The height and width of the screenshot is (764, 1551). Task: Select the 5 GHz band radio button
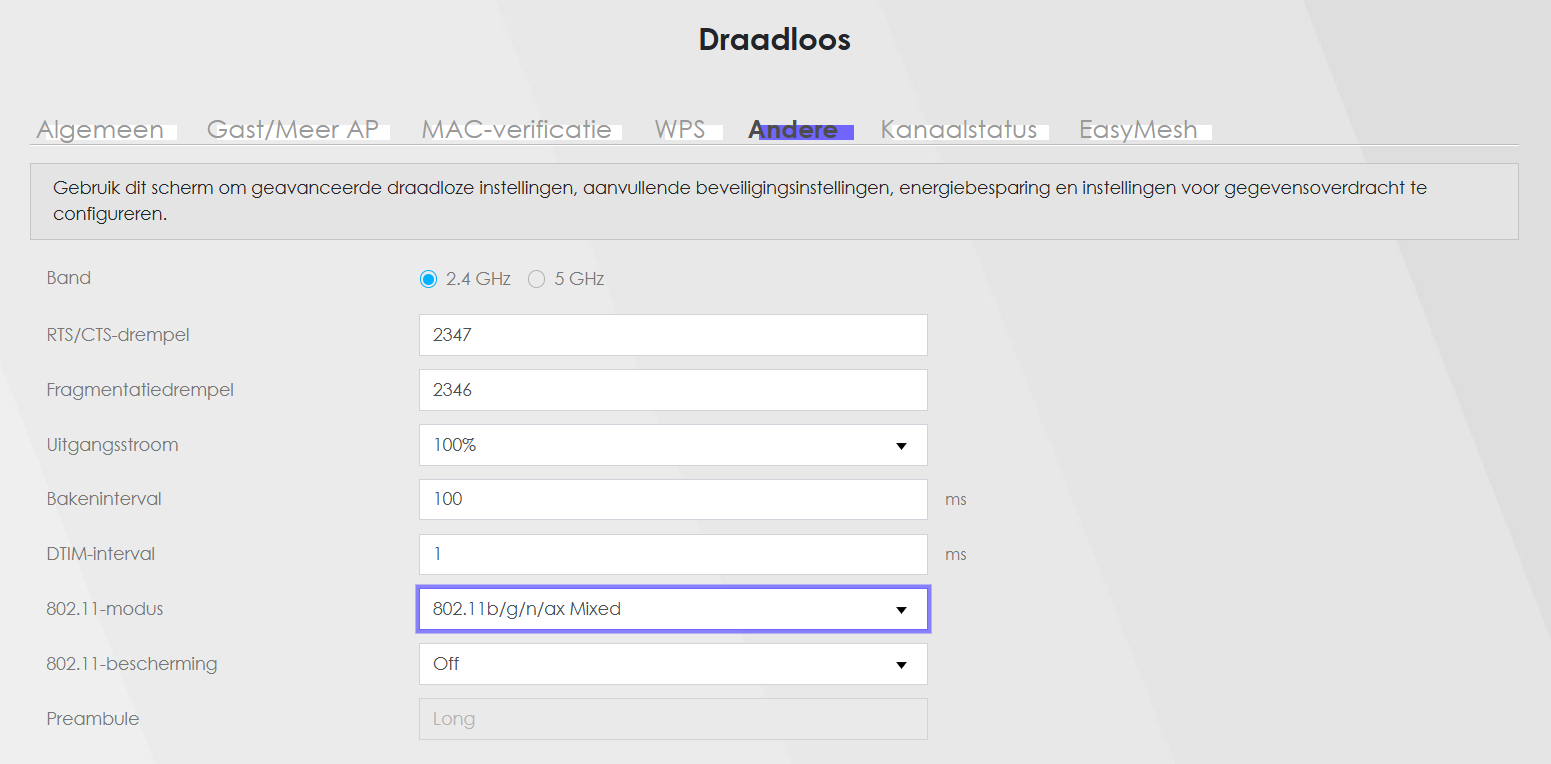click(x=537, y=279)
